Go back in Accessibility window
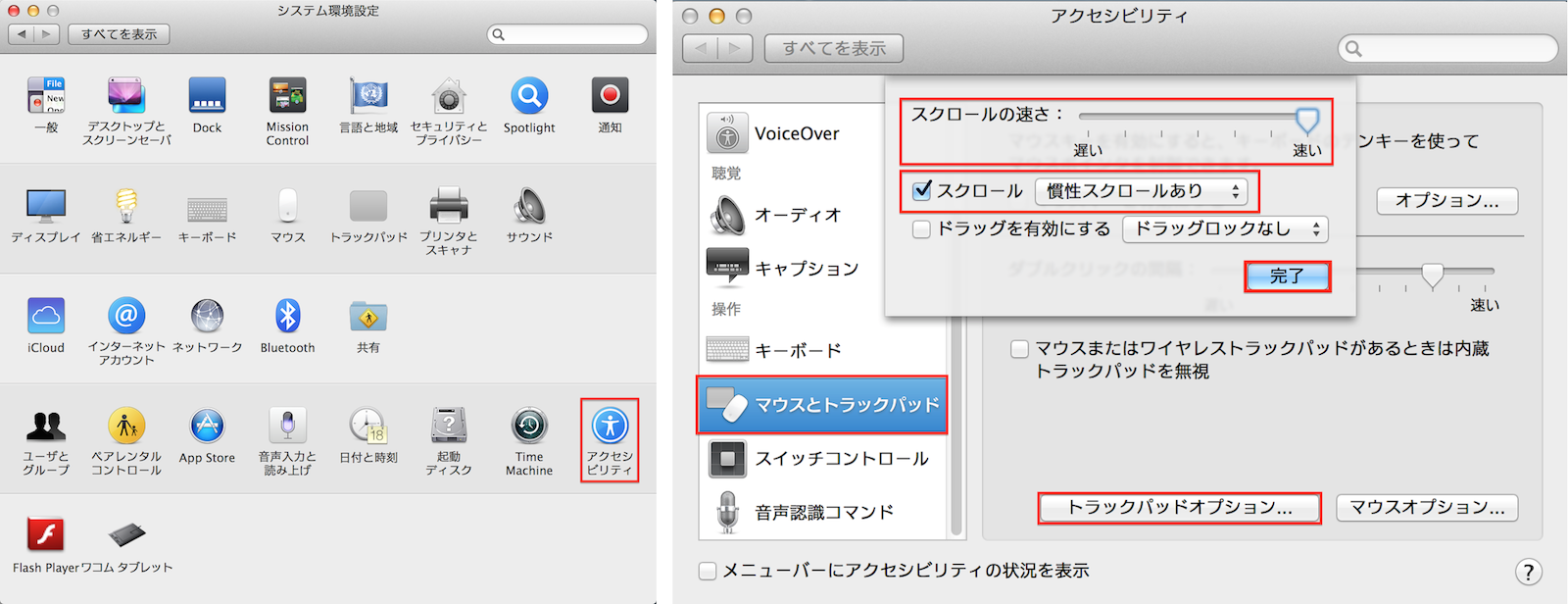 pos(700,48)
